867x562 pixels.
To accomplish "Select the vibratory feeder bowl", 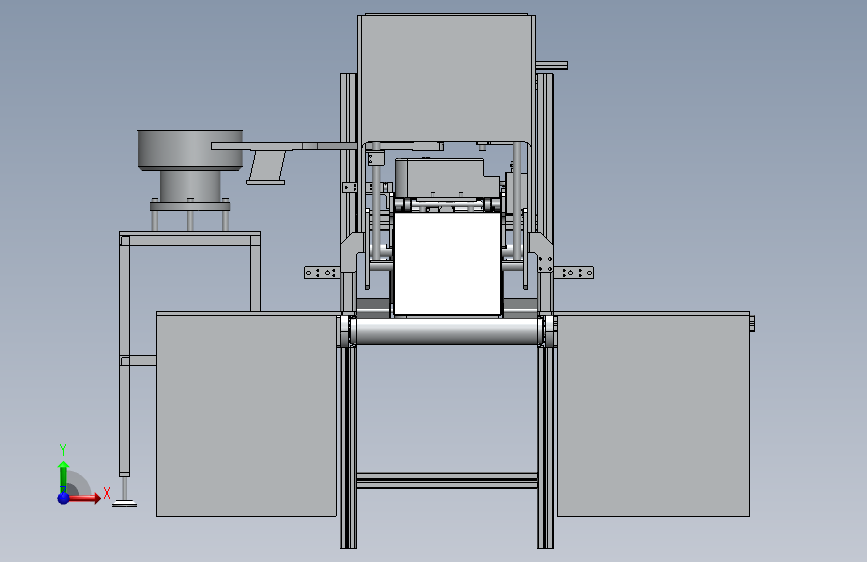I will click(190, 150).
